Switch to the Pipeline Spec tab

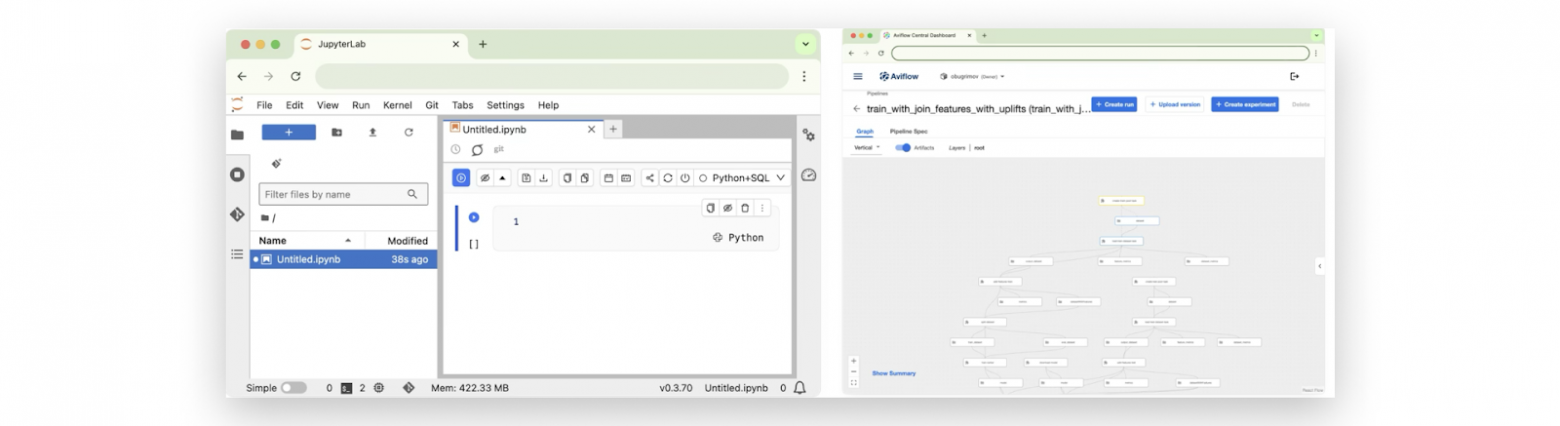pyautogui.click(x=908, y=131)
